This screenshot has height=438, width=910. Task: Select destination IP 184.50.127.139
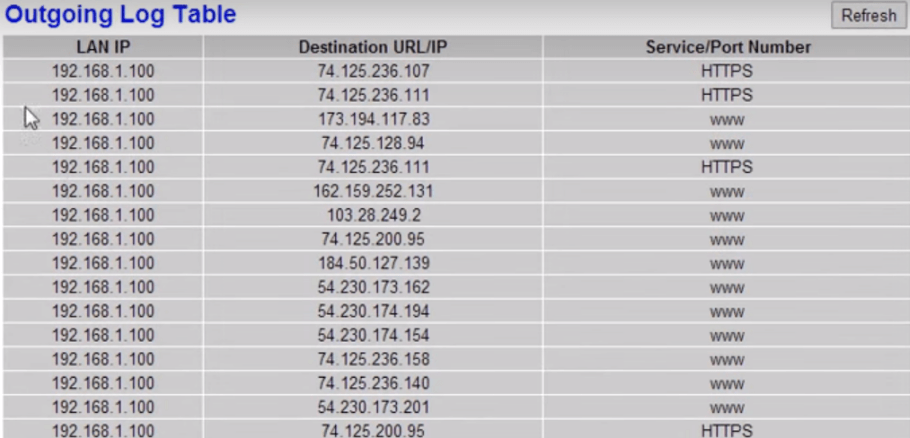(373, 263)
